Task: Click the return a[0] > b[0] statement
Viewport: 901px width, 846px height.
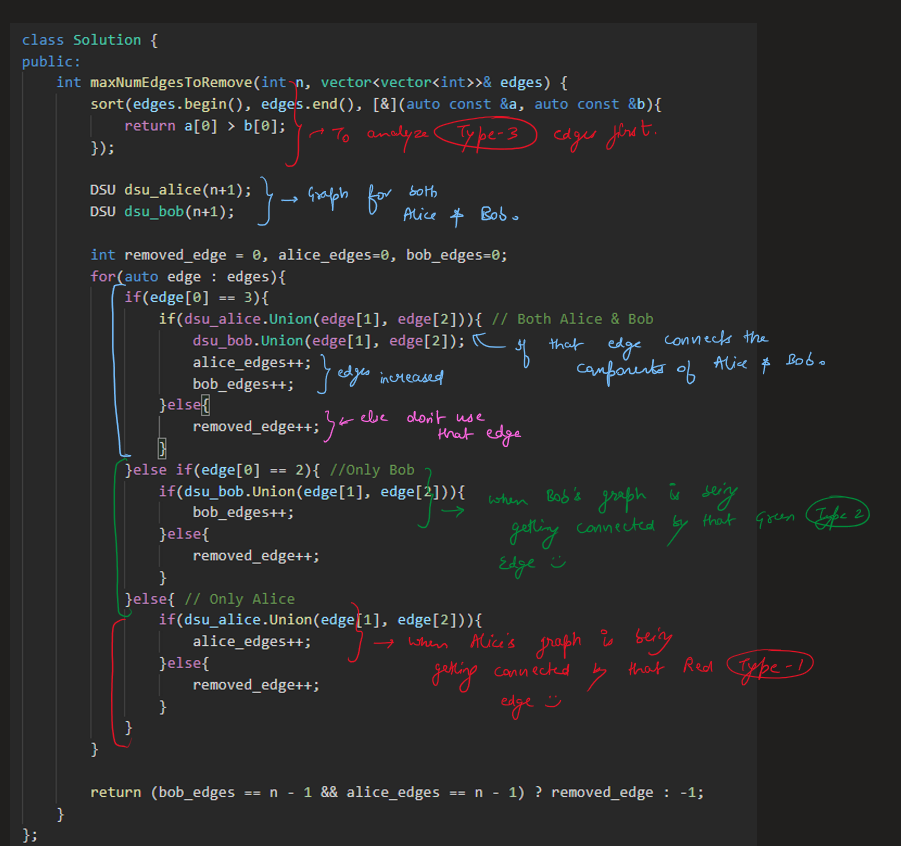Action: coord(204,126)
